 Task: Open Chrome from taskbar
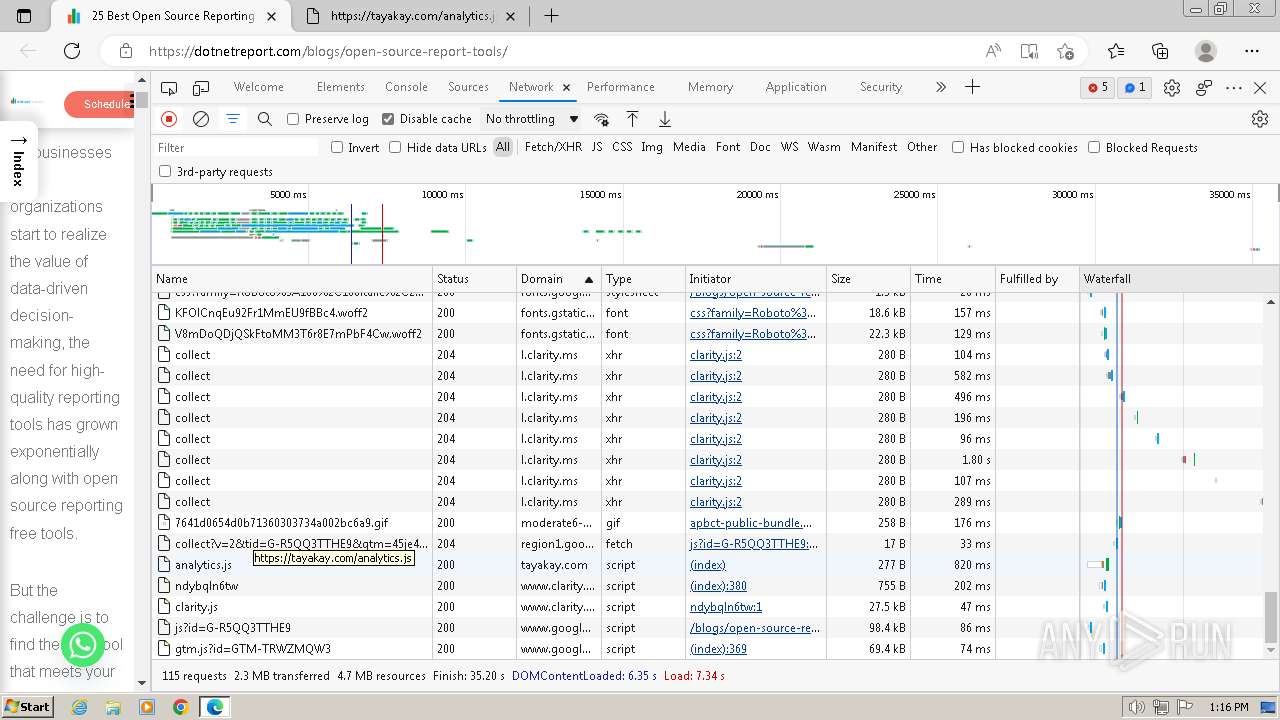(180, 707)
